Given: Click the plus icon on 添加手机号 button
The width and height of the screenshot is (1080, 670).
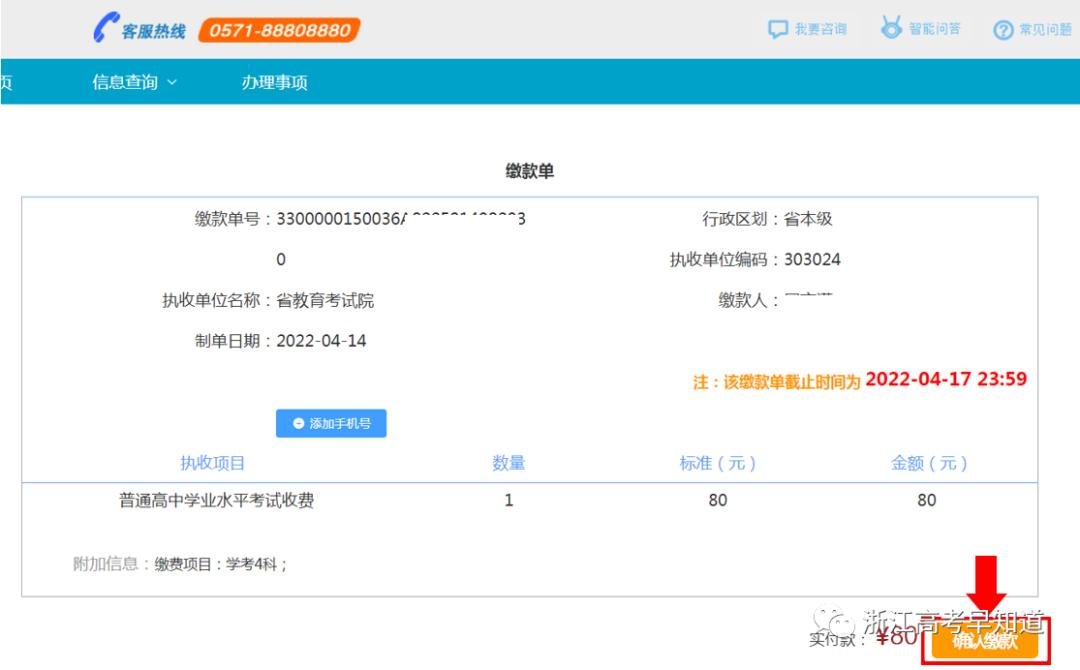Looking at the screenshot, I should (297, 423).
